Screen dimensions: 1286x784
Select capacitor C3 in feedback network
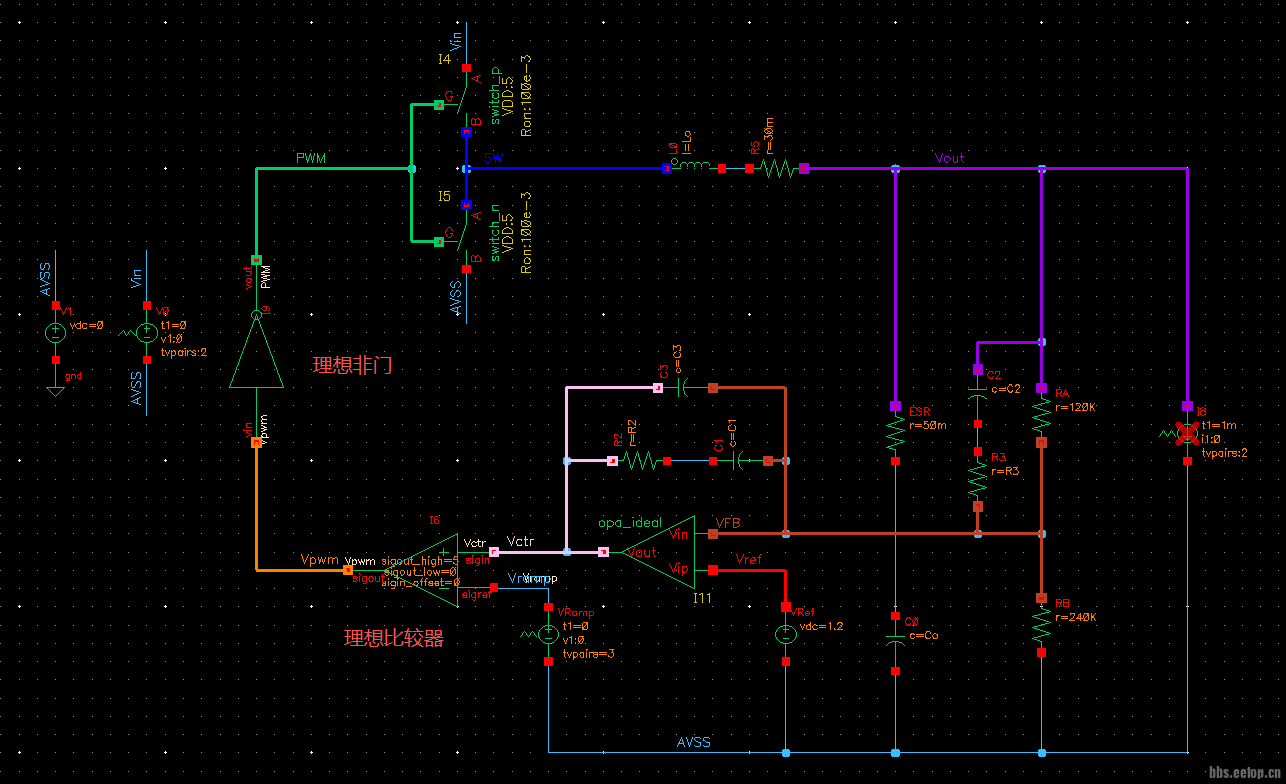pyautogui.click(x=685, y=388)
